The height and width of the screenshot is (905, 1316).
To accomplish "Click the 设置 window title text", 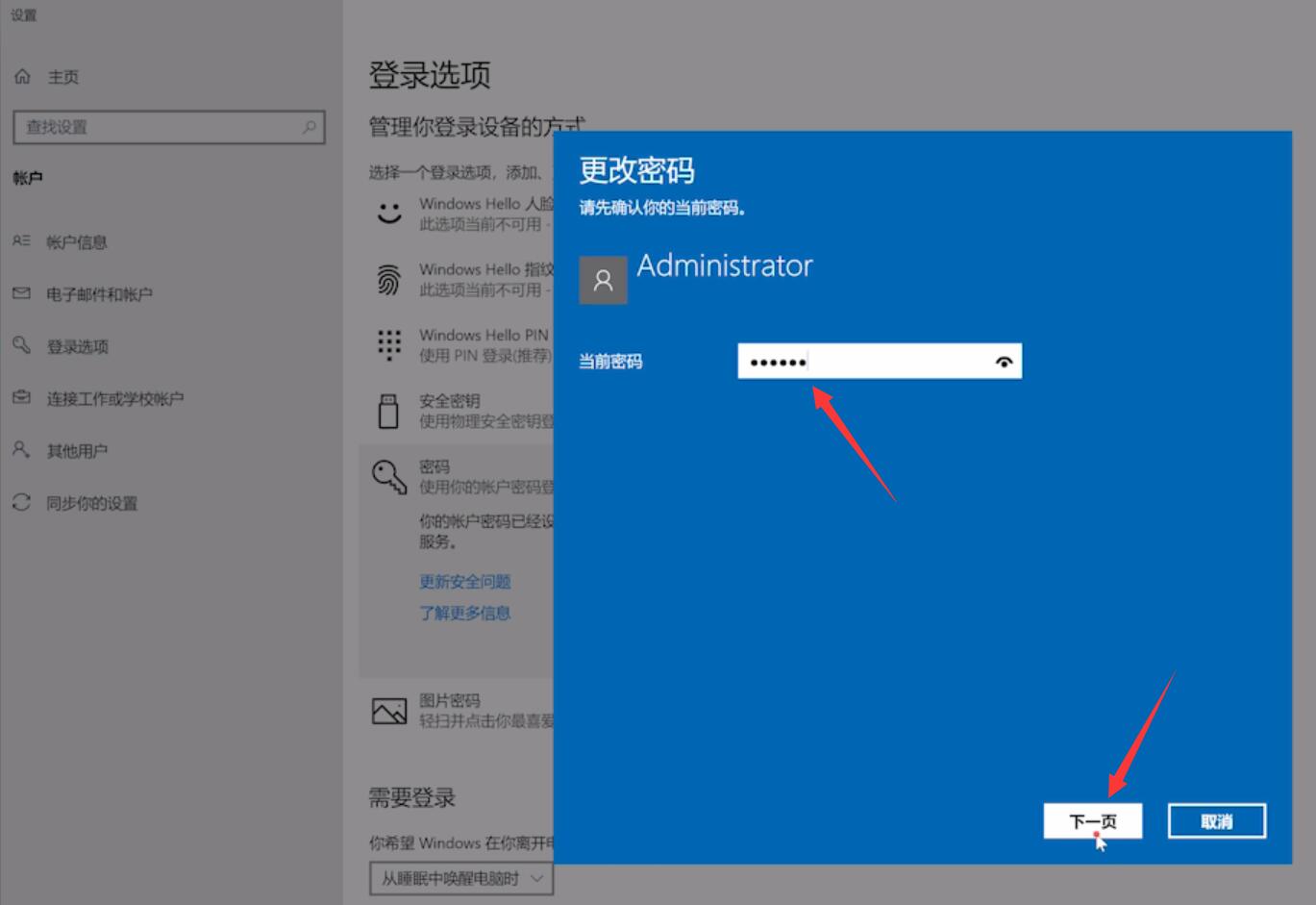I will [x=23, y=14].
